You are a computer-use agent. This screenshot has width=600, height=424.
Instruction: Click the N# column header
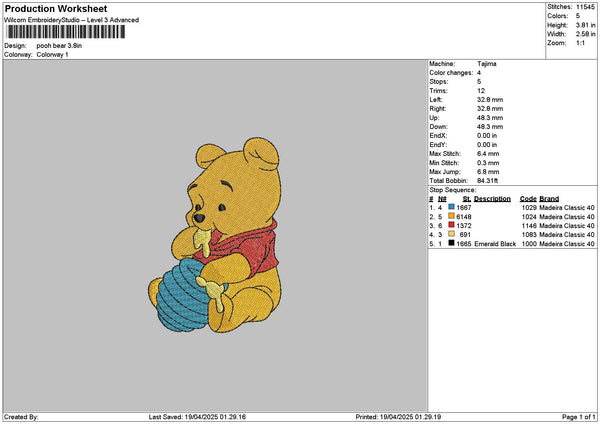coord(442,199)
